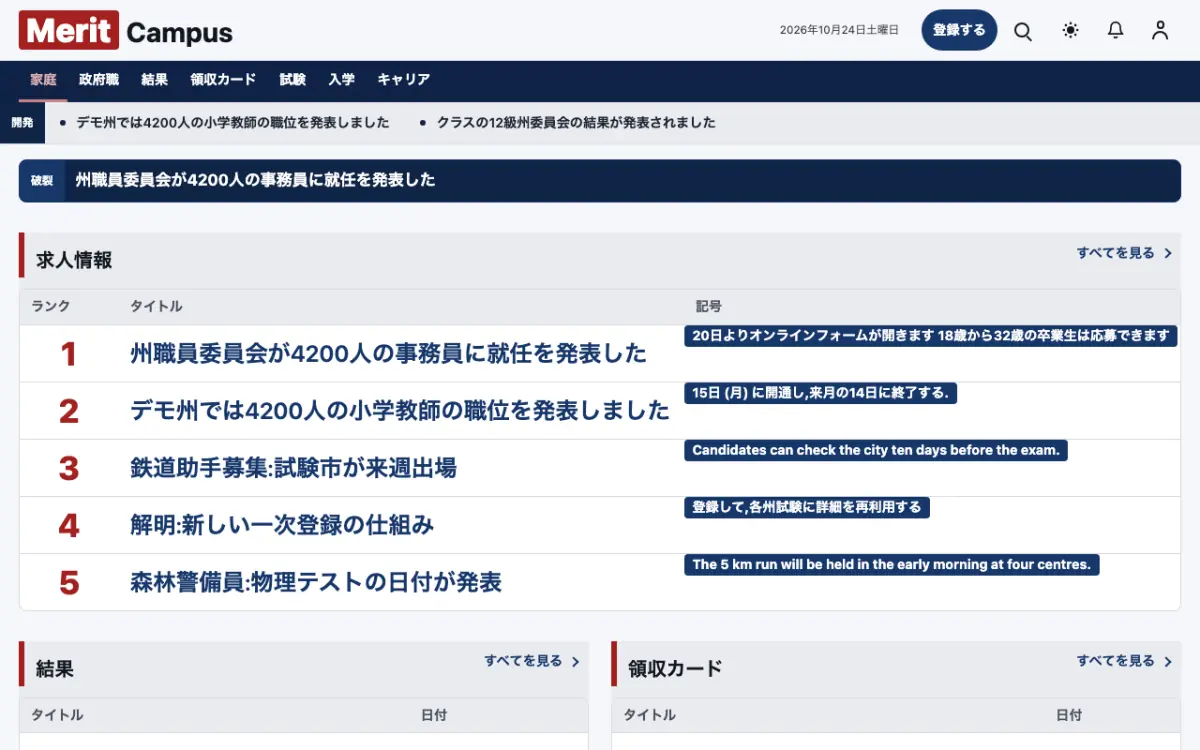1200x750 pixels.
Task: Click chevron next to 領収カード すべてを見る
Action: [x=1168, y=662]
